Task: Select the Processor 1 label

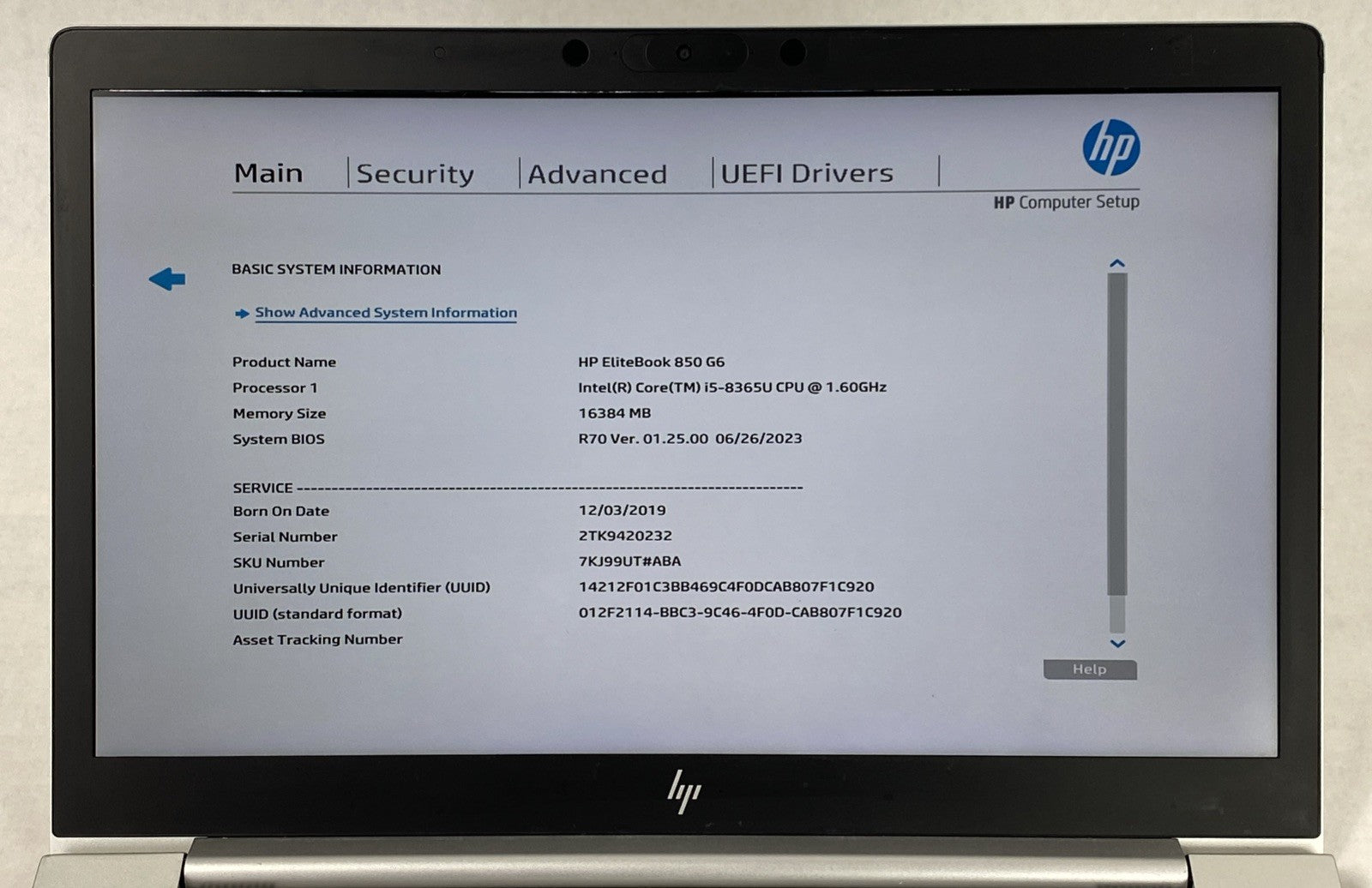Action: [x=275, y=387]
